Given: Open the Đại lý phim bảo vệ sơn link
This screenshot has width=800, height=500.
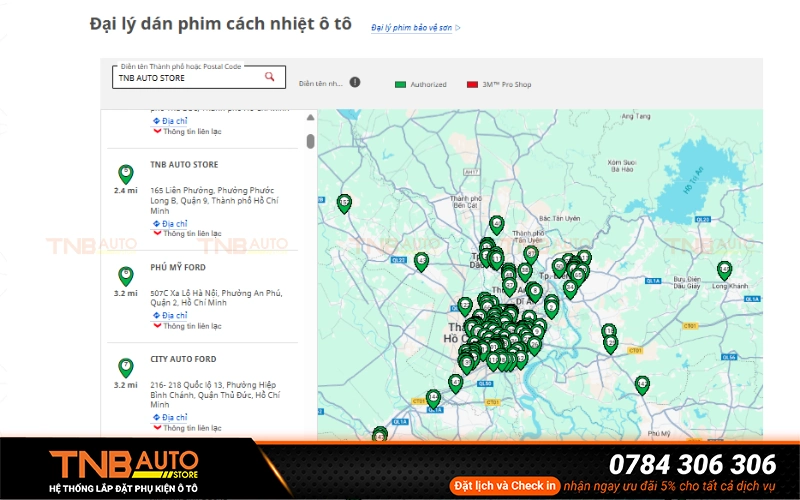Looking at the screenshot, I should pos(413,28).
